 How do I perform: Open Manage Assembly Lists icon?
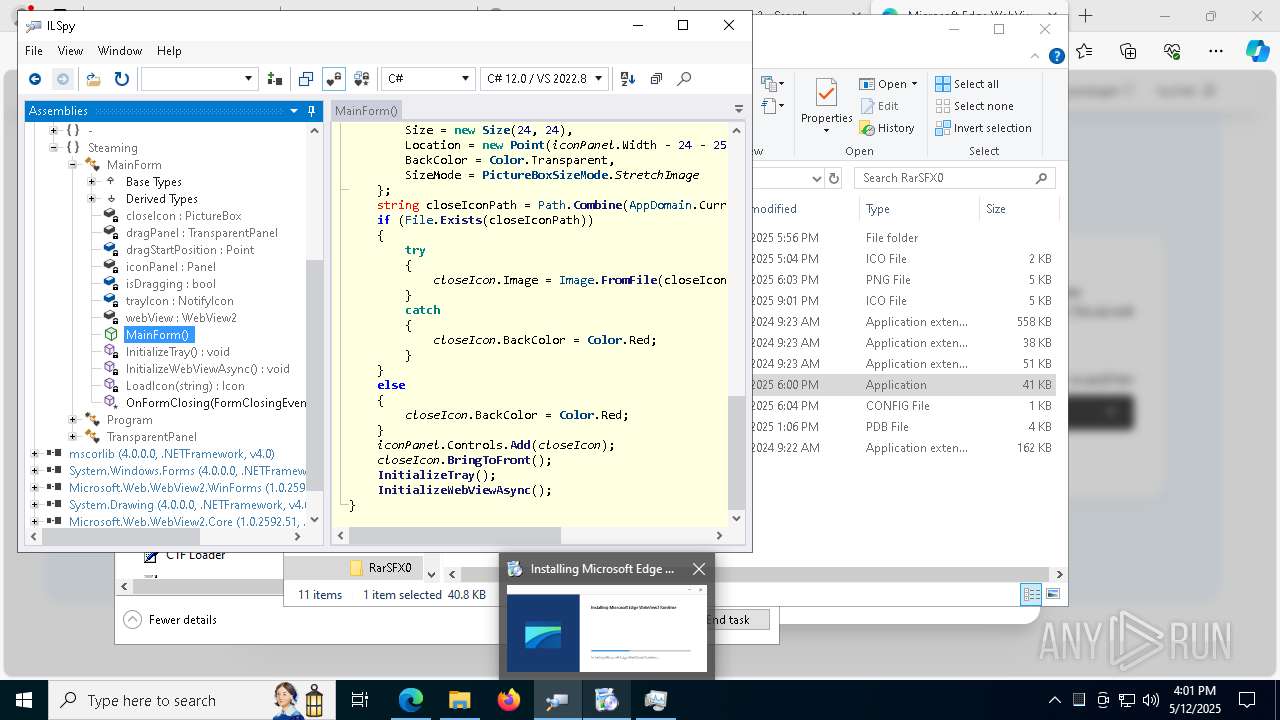tap(275, 78)
